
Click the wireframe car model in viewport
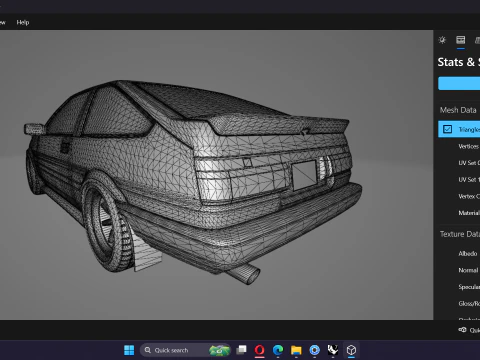pyautogui.click(x=193, y=180)
